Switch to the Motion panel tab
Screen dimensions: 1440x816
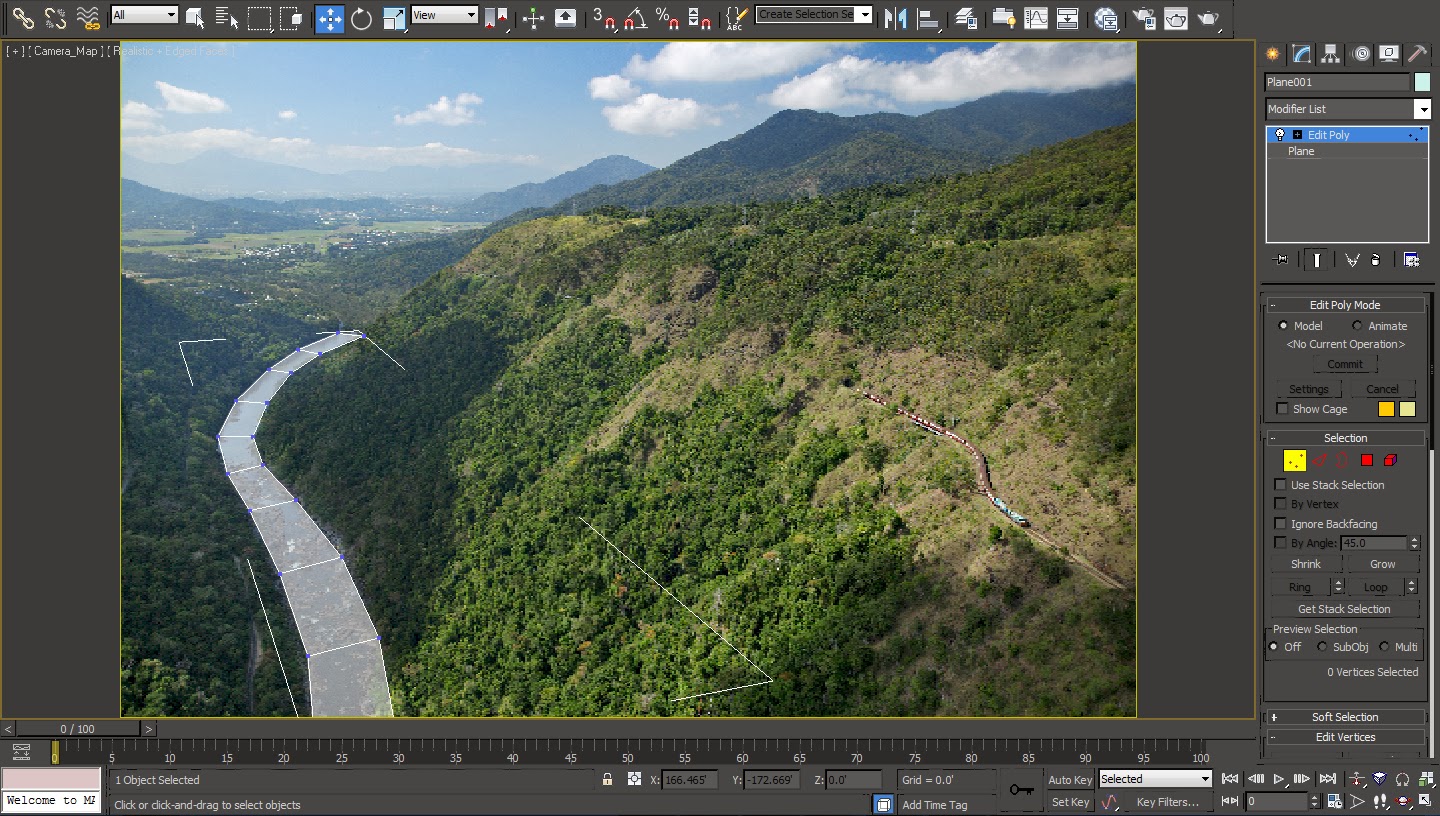point(1360,54)
